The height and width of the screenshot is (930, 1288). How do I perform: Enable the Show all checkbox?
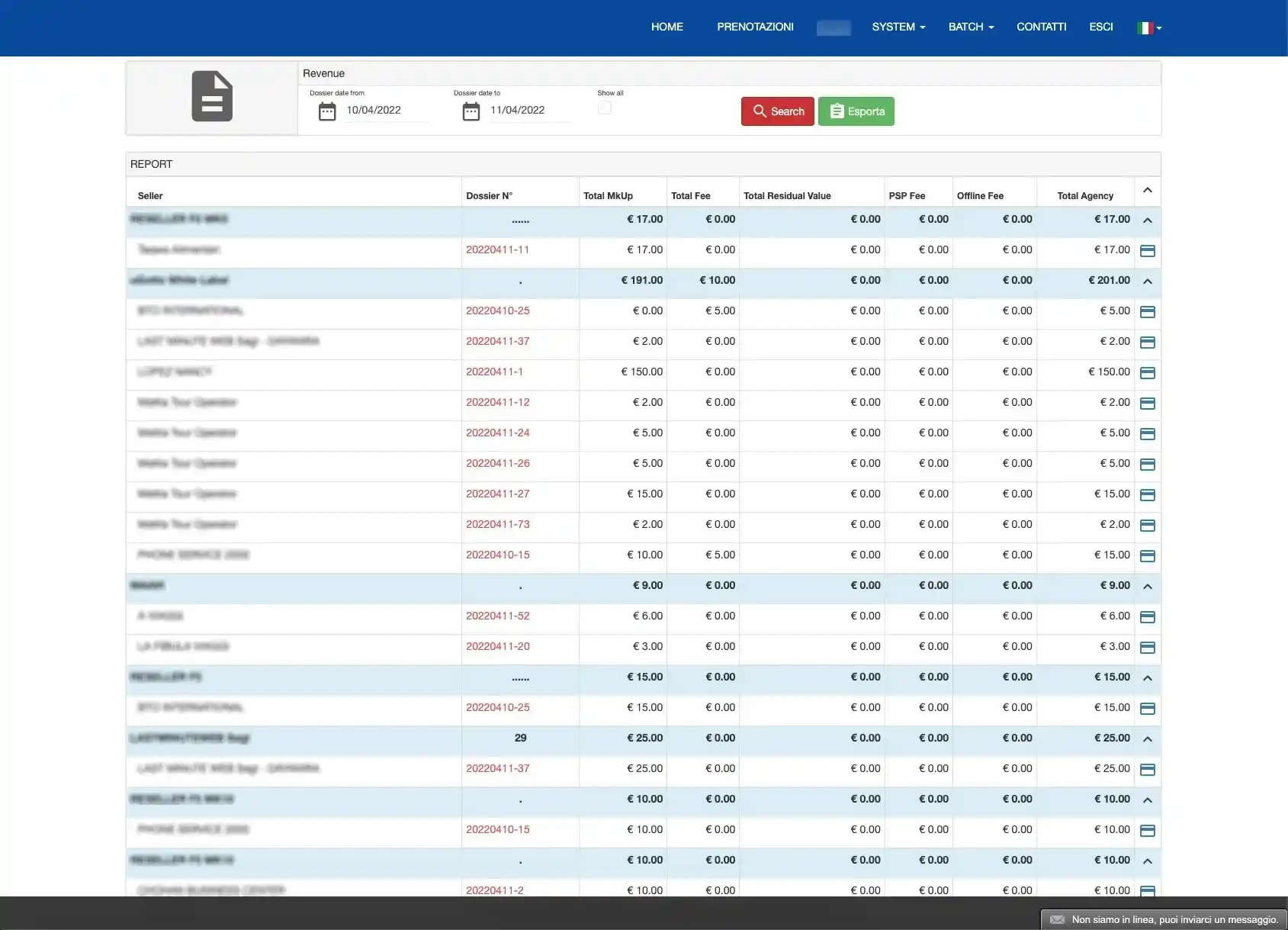point(605,108)
